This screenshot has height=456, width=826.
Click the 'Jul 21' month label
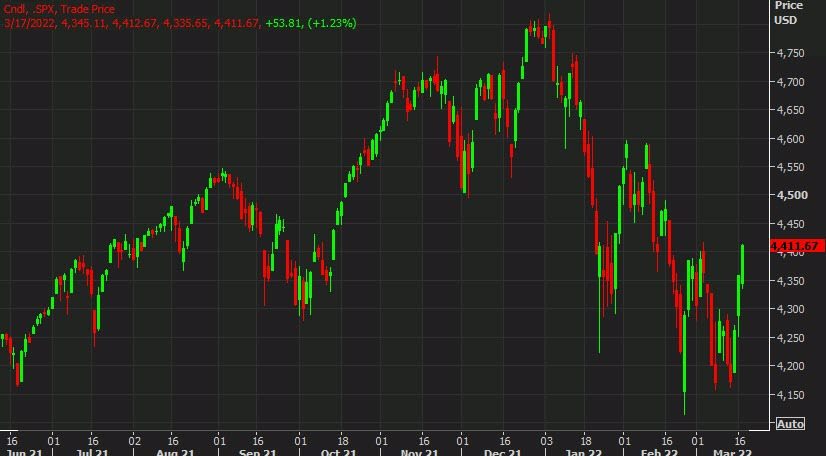pyautogui.click(x=94, y=452)
